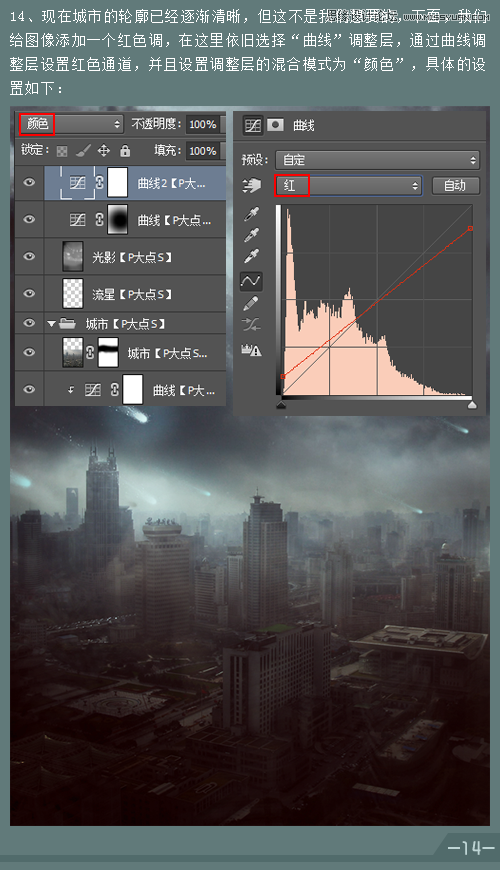Click the lock all padlock icon

tap(125, 150)
